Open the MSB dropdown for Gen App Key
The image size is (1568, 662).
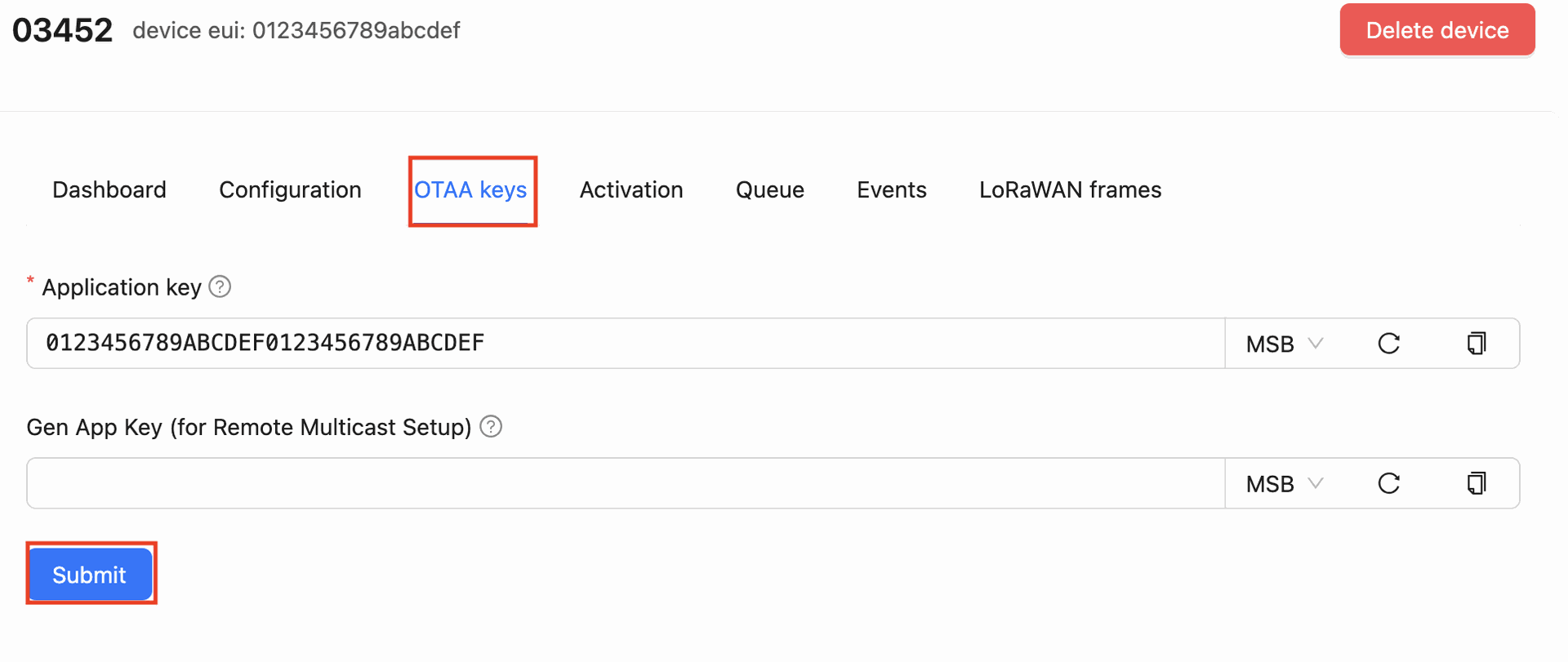(1284, 483)
